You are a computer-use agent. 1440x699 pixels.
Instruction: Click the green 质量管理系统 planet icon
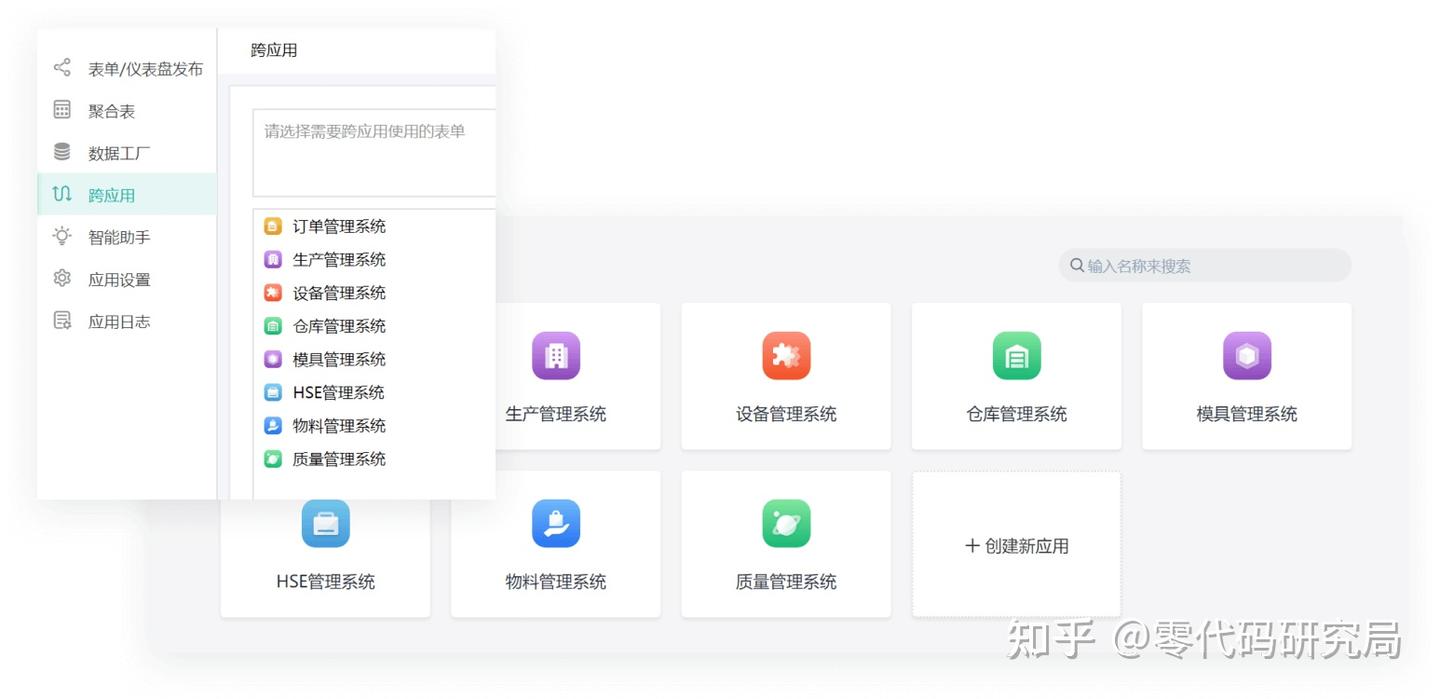(x=786, y=524)
